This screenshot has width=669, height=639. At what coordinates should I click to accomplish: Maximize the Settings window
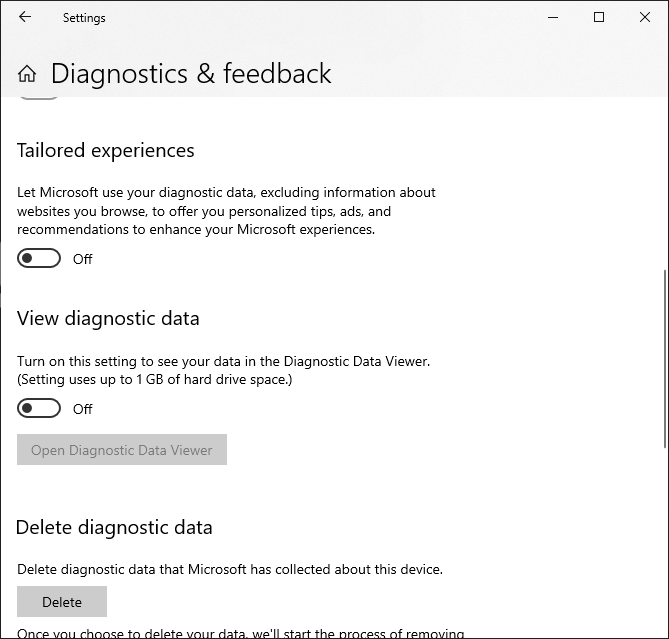(x=599, y=17)
